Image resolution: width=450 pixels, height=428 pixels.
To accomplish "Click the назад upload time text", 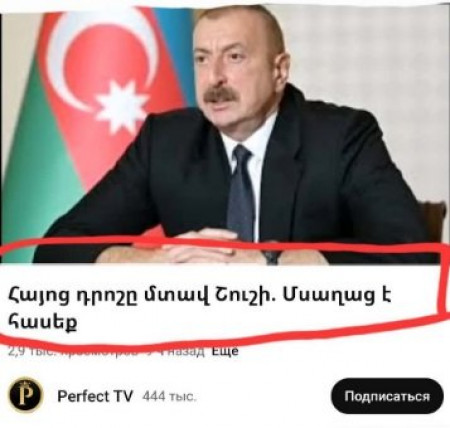I will click(x=188, y=351).
